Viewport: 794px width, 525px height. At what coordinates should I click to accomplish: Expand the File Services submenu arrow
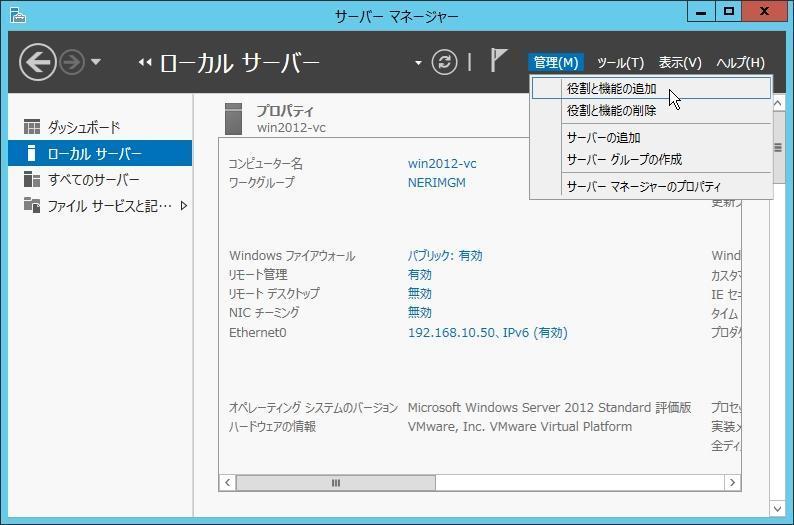(184, 206)
